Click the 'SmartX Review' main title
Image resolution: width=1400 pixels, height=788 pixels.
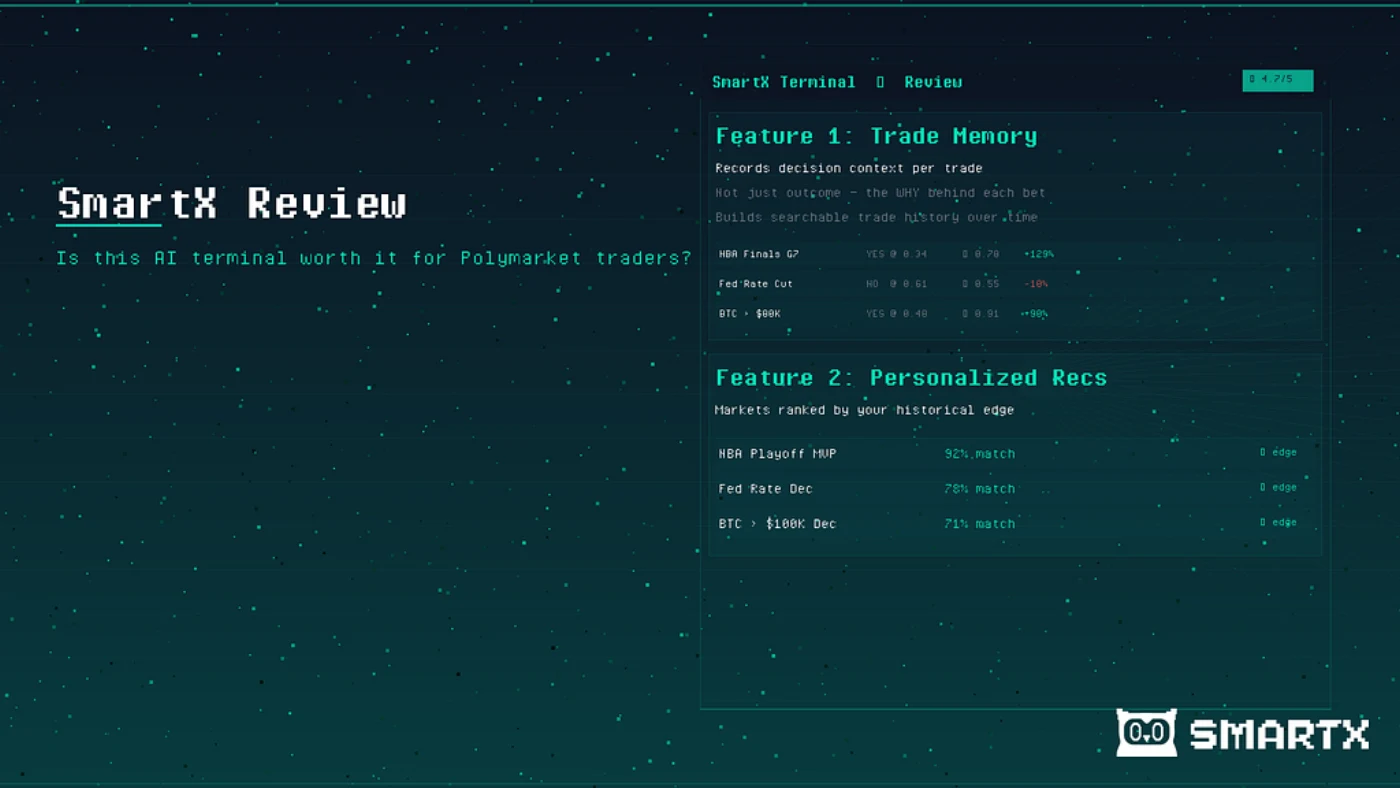tap(232, 203)
